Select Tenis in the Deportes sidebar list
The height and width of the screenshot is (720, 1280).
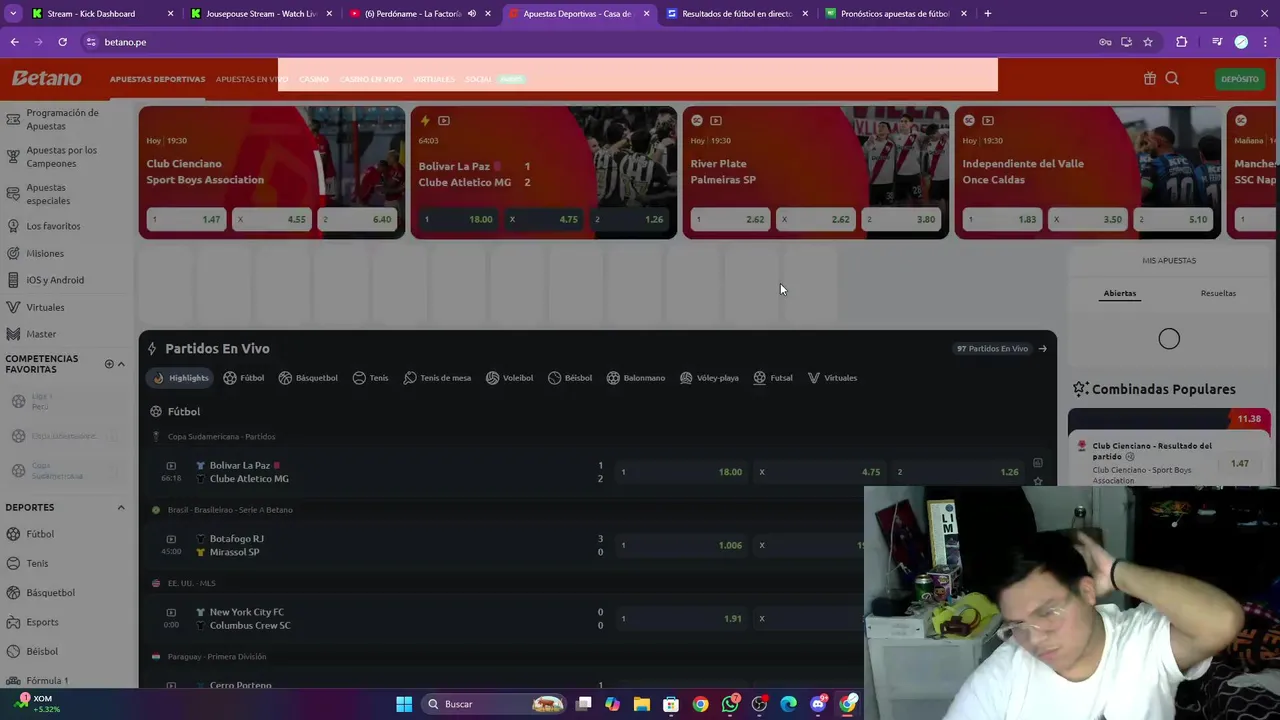click(x=37, y=563)
